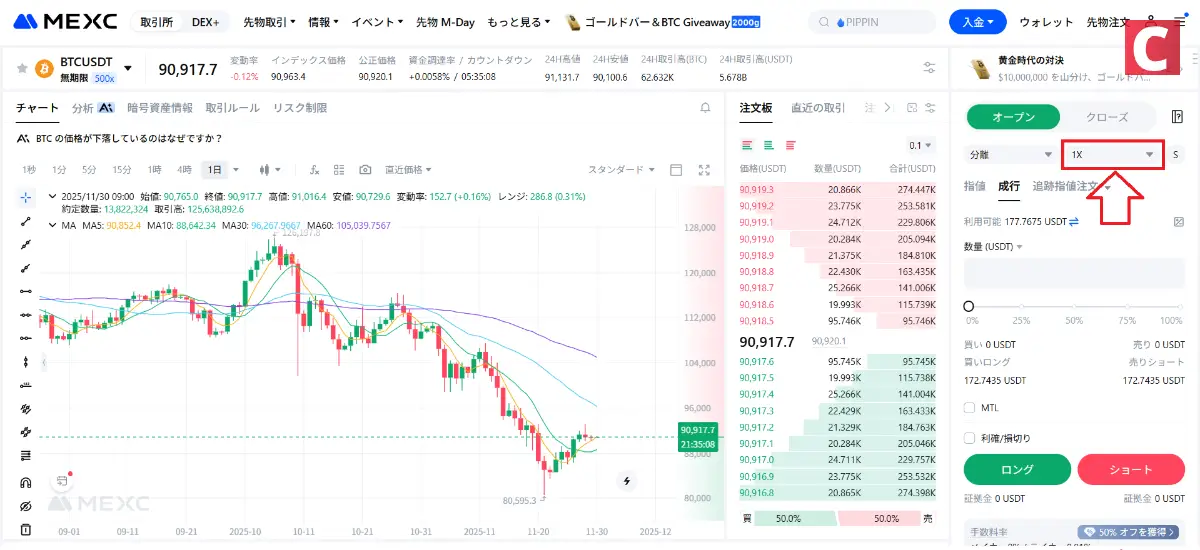The image size is (1200, 550).
Task: Hide all drawings with the eye icon
Action: point(26,506)
